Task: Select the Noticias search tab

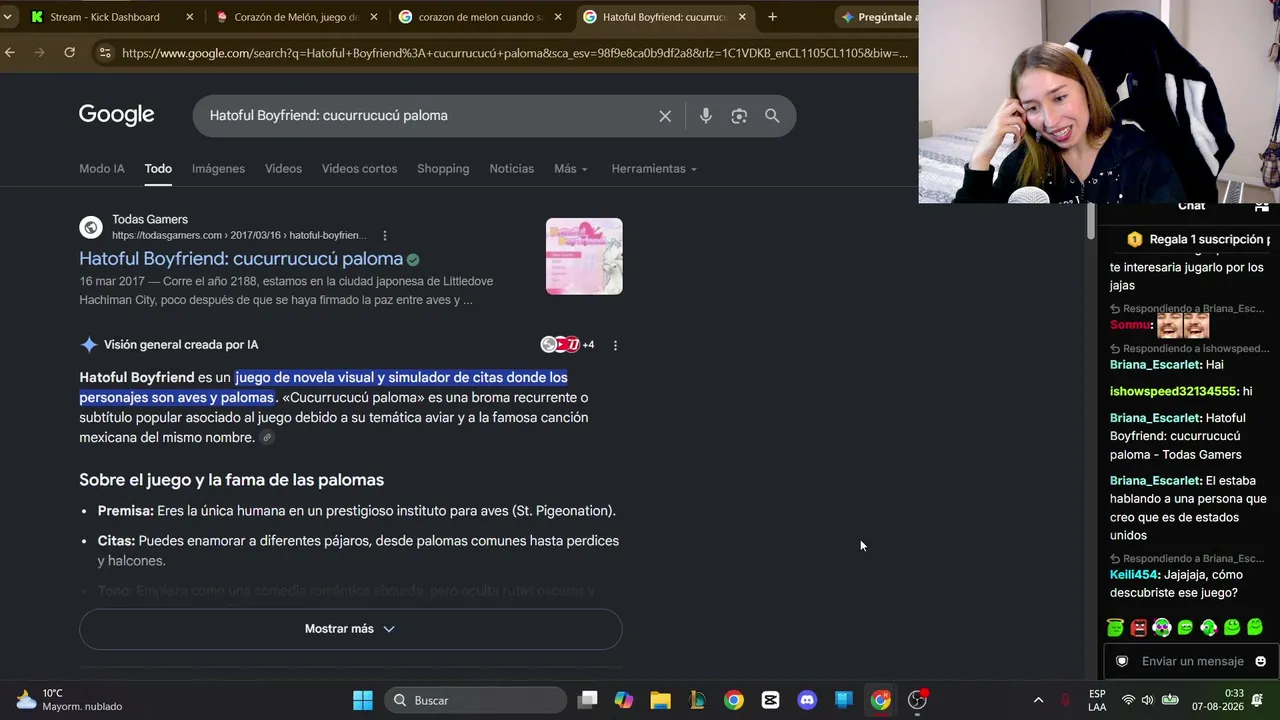Action: click(511, 169)
